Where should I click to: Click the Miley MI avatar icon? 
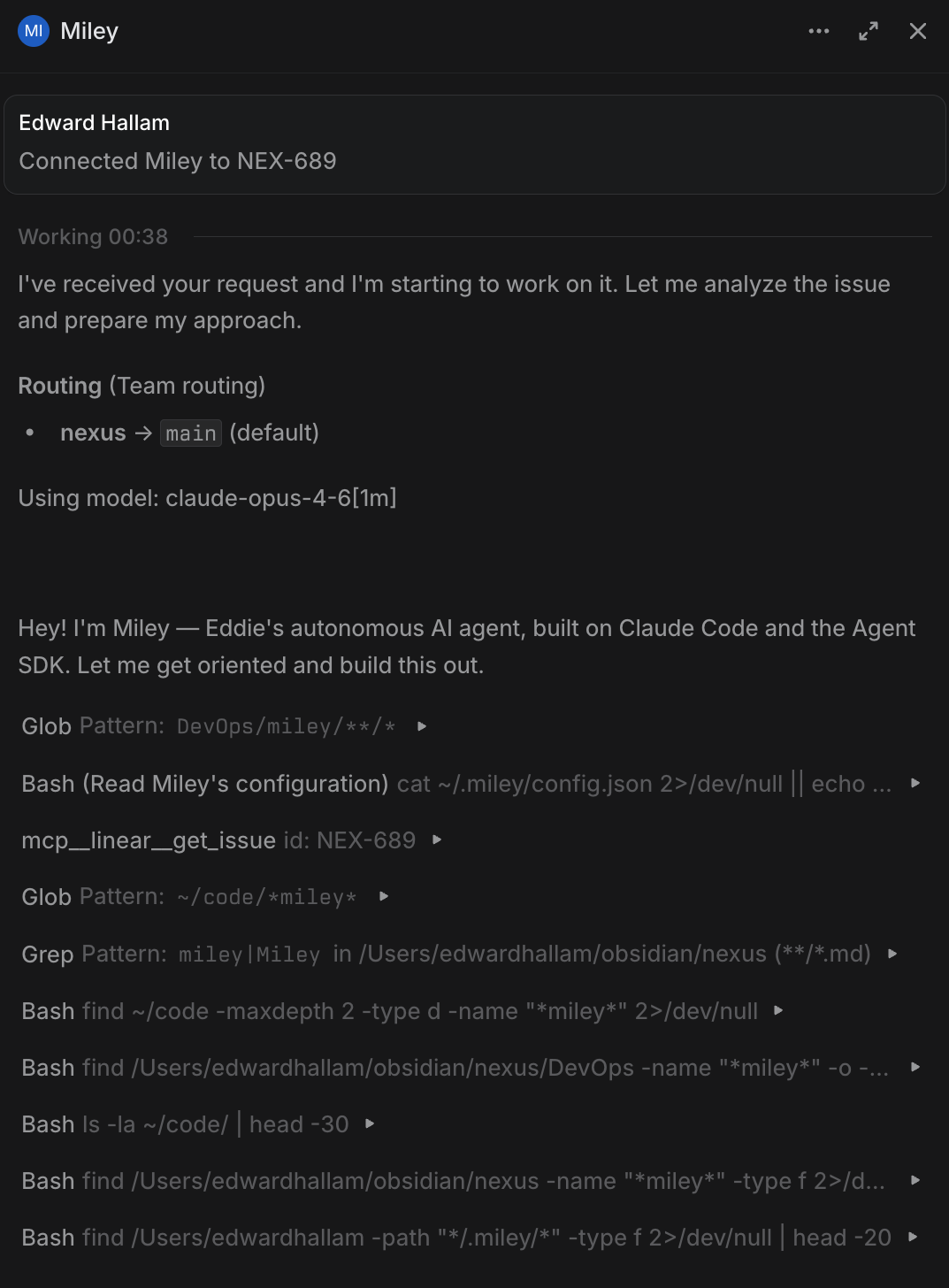(34, 31)
